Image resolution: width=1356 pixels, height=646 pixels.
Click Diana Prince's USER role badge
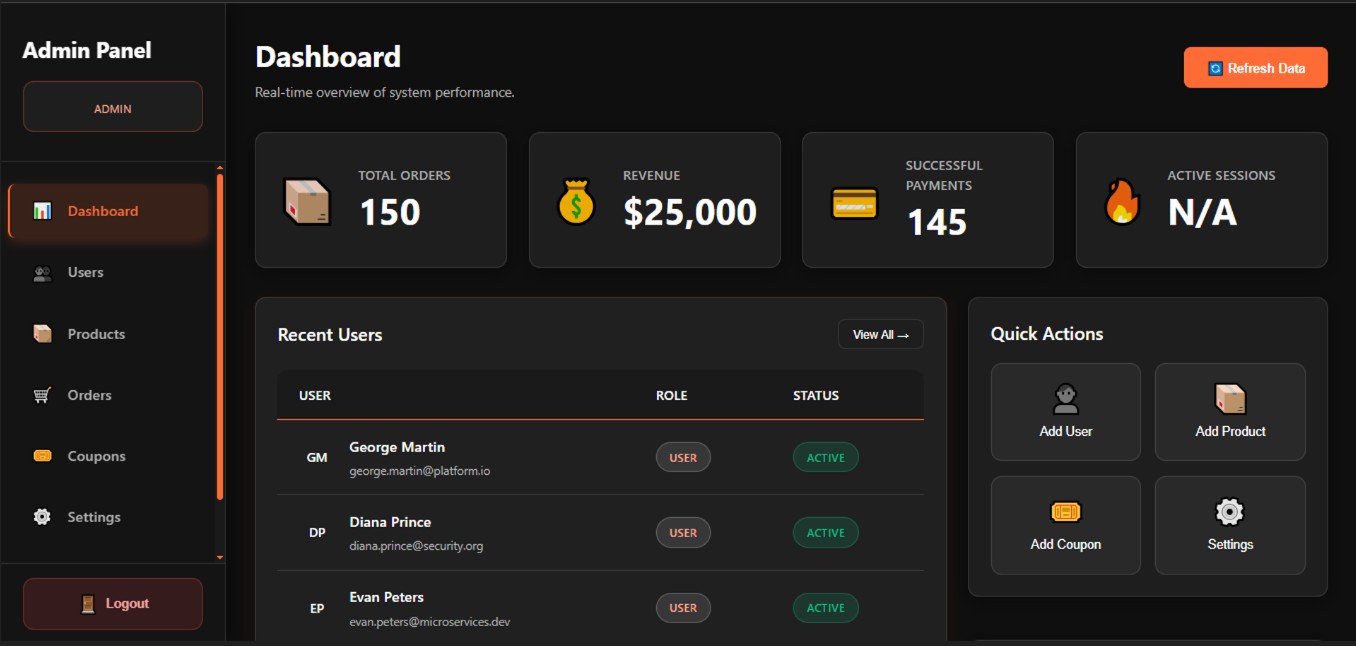[x=683, y=533]
